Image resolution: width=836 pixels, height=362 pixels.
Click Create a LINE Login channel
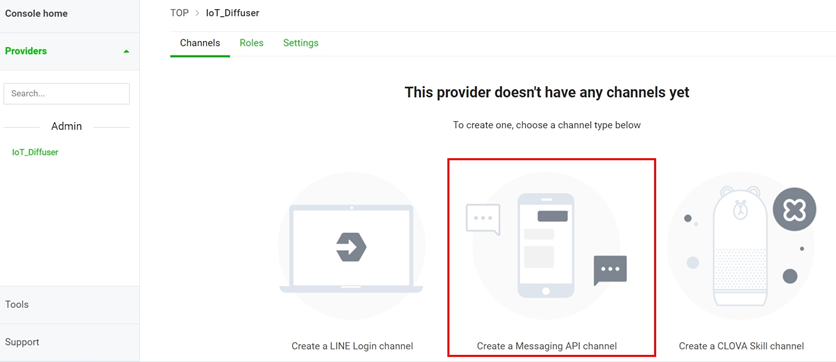tap(352, 346)
